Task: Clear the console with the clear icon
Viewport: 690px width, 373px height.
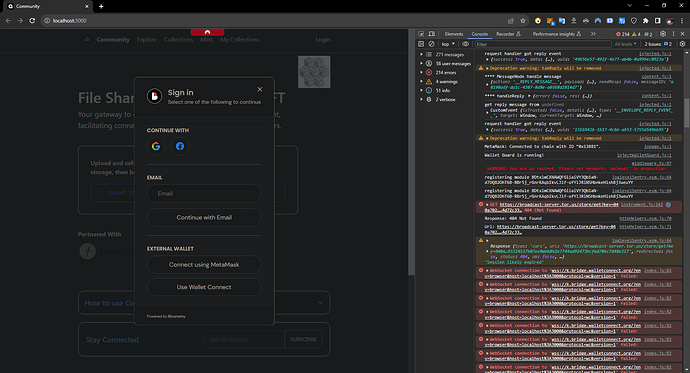Action: 432,44
